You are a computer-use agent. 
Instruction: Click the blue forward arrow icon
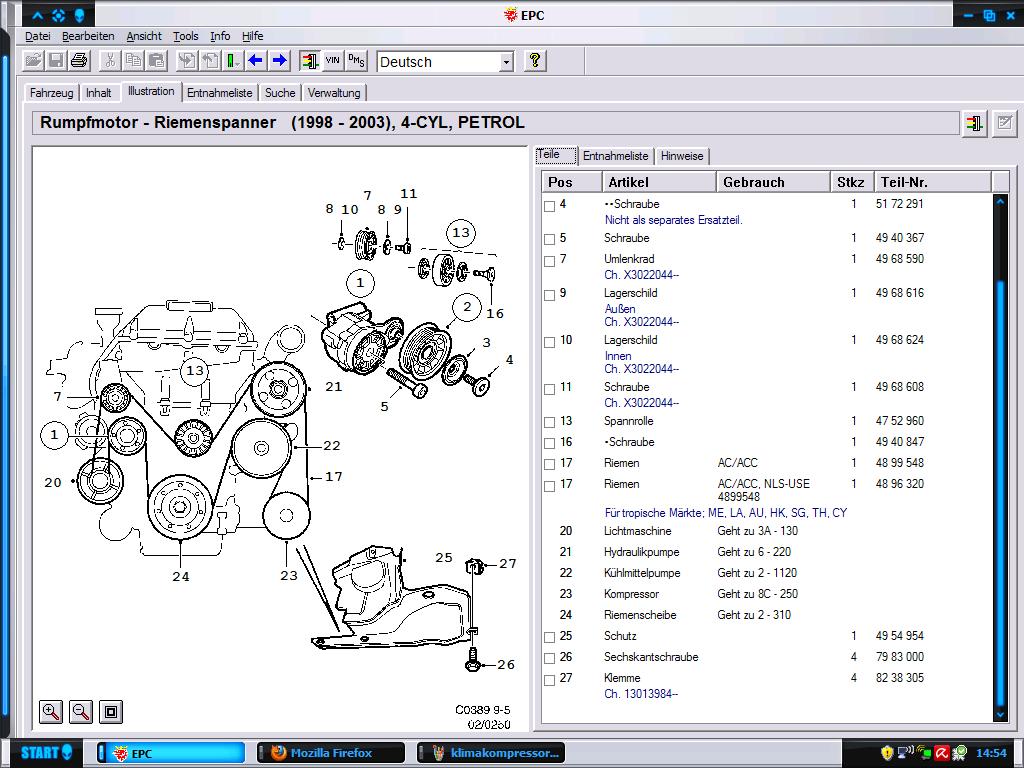pyautogui.click(x=280, y=61)
